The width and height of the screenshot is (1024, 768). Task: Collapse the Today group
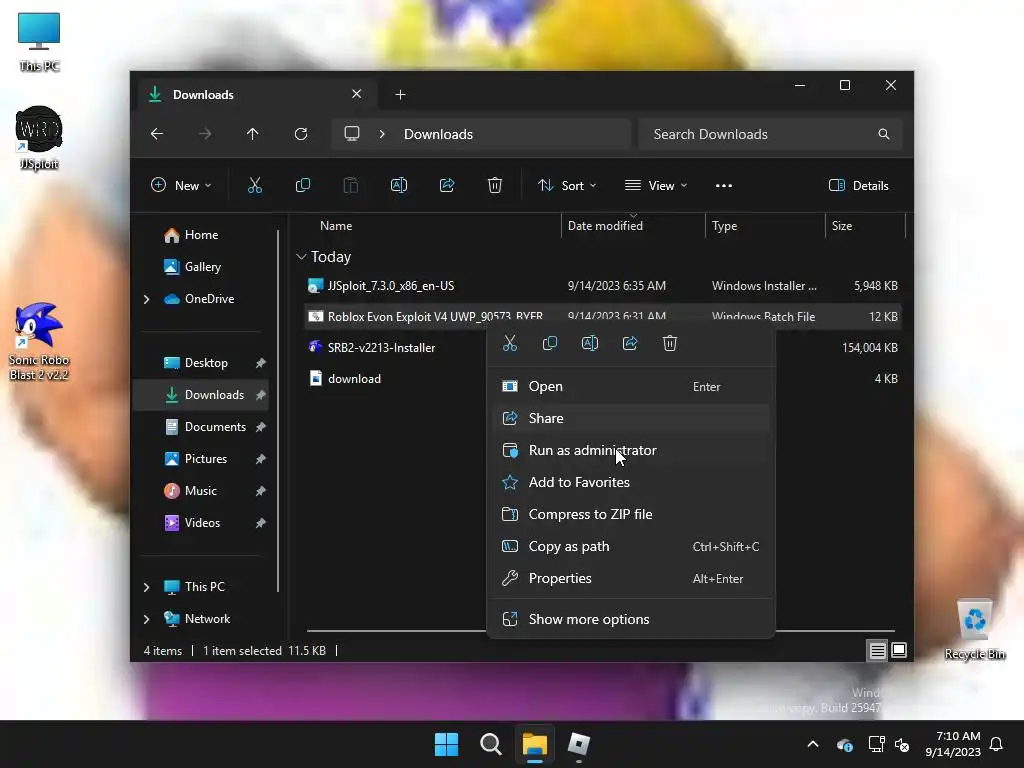tap(301, 257)
